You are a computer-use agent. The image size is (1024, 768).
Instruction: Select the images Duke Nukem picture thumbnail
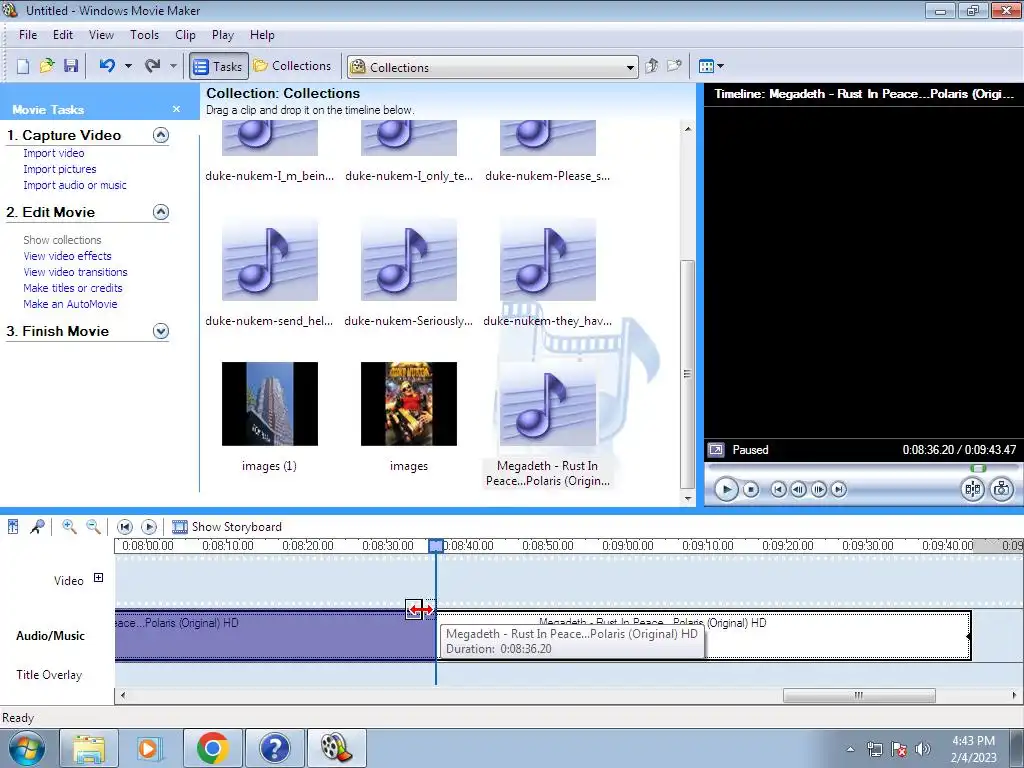pyautogui.click(x=409, y=404)
